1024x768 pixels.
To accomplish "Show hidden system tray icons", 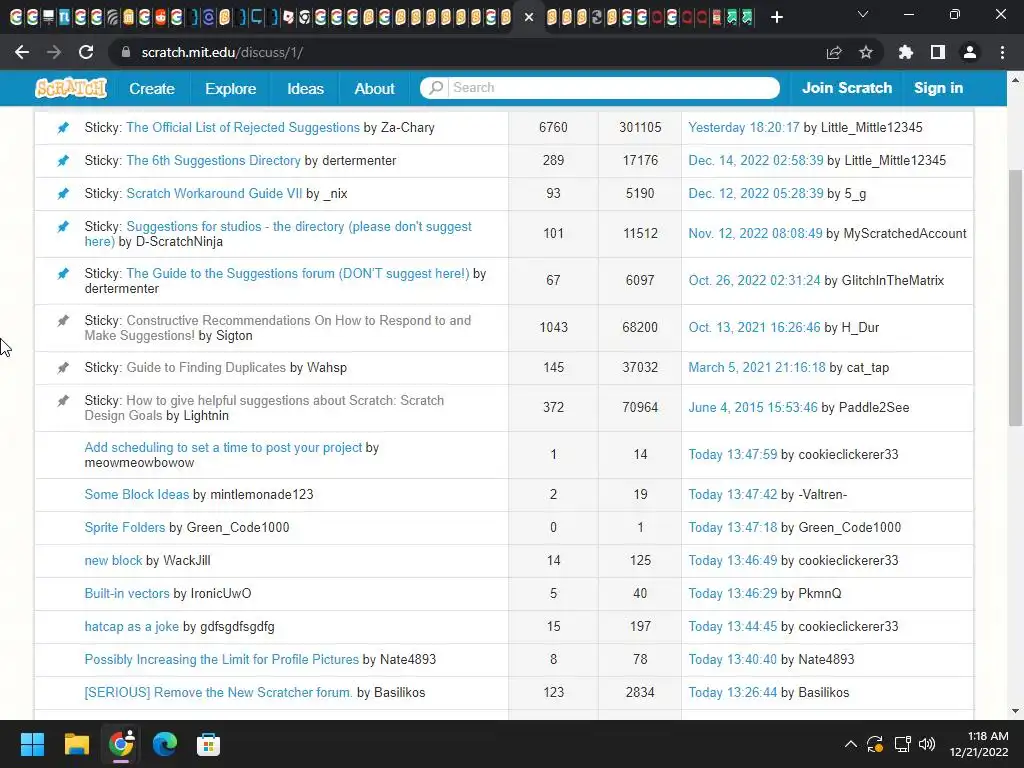I will [x=850, y=744].
